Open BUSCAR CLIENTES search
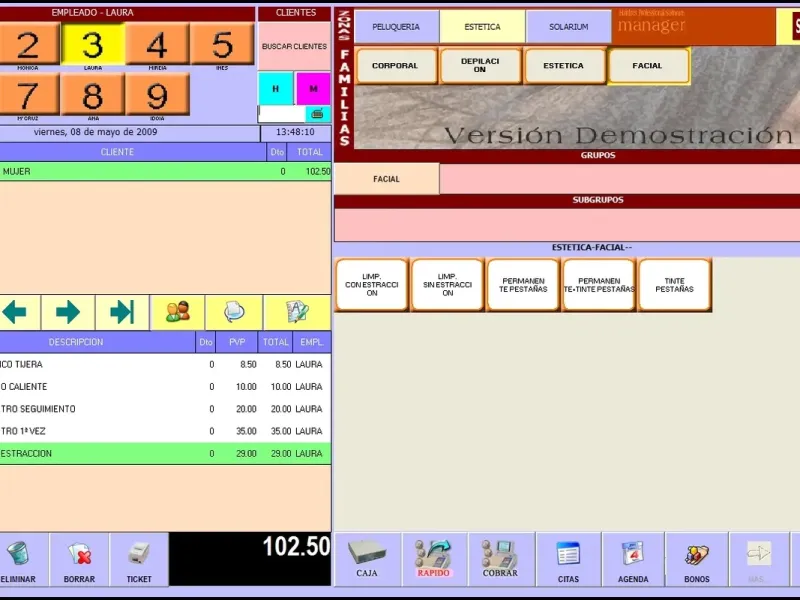 294,46
